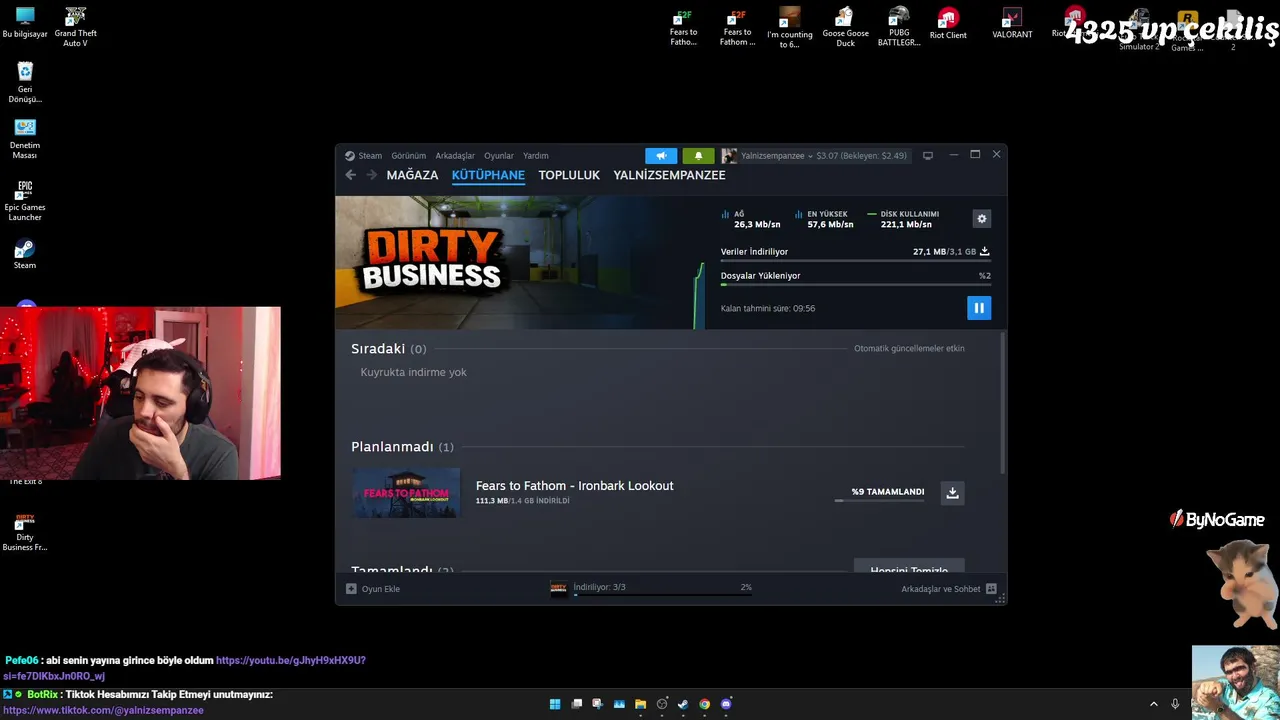Open Bu bilgisayar desktop icon
Viewport: 1280px width, 720px height.
pyautogui.click(x=25, y=23)
